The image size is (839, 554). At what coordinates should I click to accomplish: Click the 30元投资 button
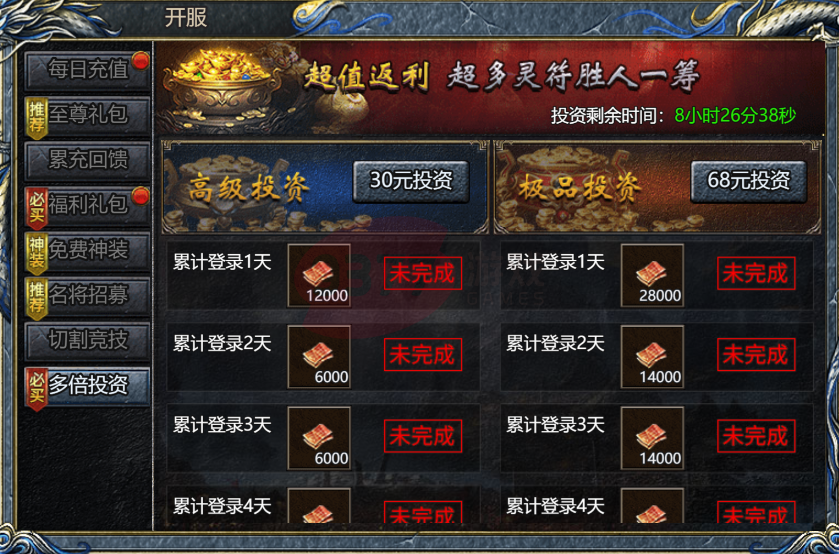point(411,181)
